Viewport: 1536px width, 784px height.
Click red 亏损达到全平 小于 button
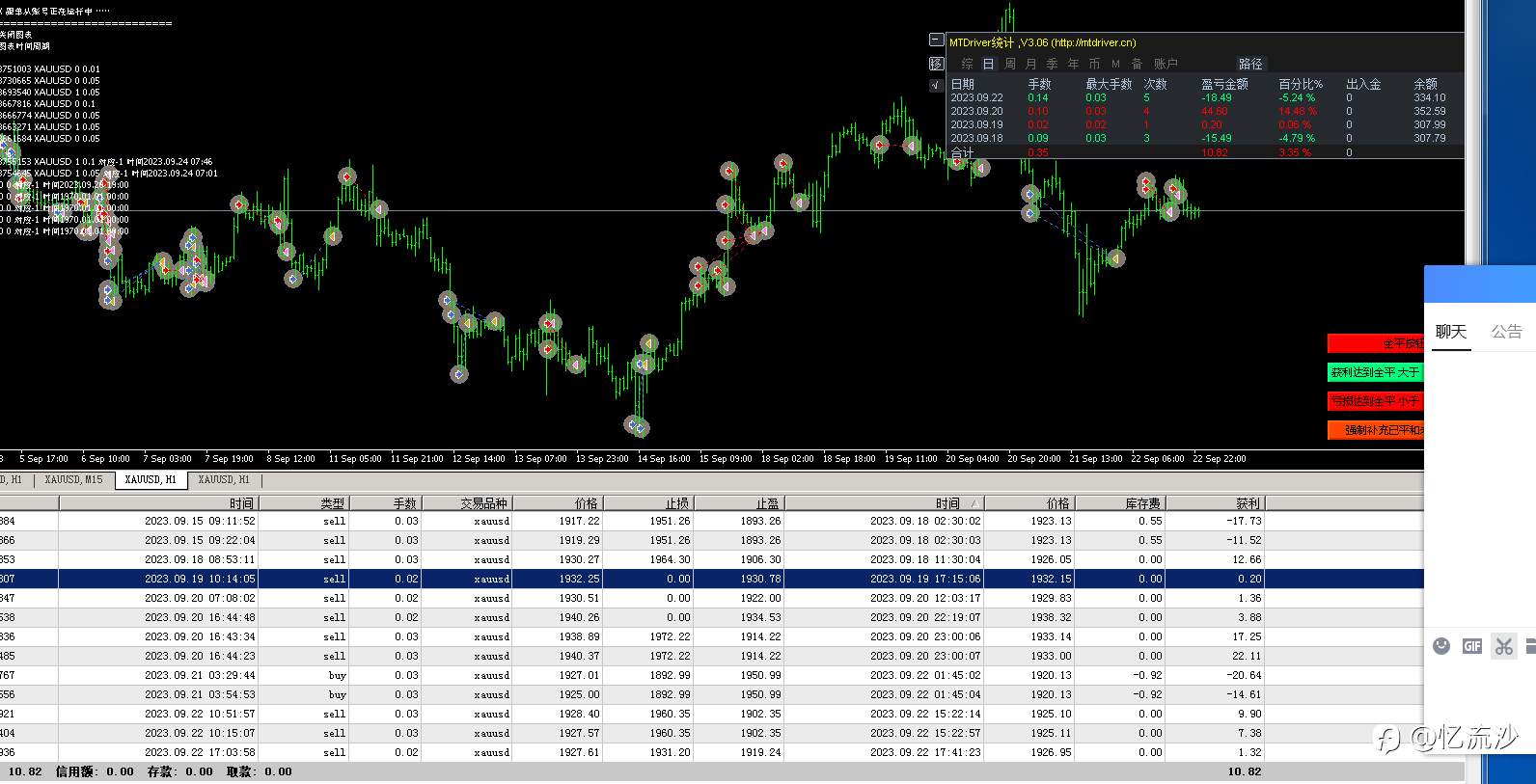[1376, 401]
